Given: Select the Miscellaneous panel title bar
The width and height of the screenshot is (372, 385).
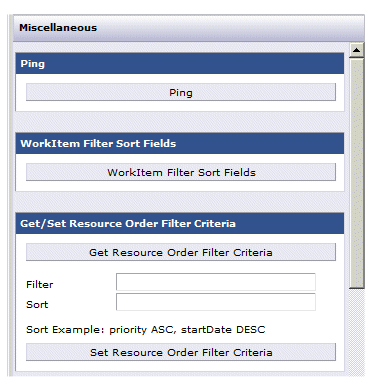Looking at the screenshot, I should (x=189, y=28).
